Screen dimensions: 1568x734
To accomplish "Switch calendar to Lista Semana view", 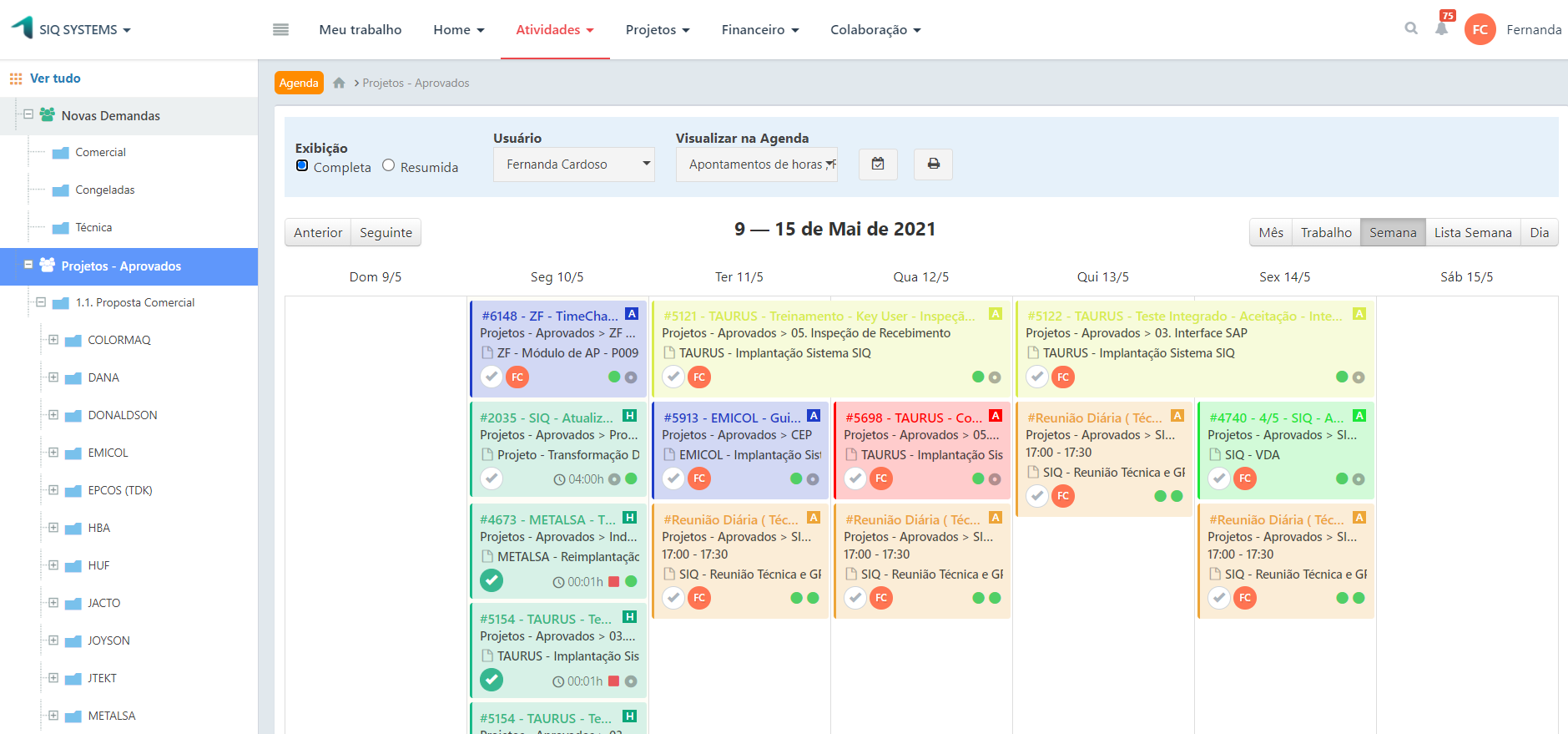I will 1473,232.
